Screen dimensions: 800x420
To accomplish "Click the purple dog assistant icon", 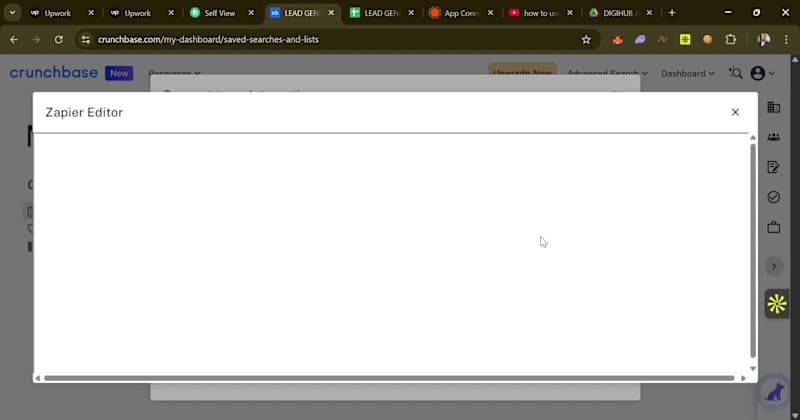I will coord(775,392).
